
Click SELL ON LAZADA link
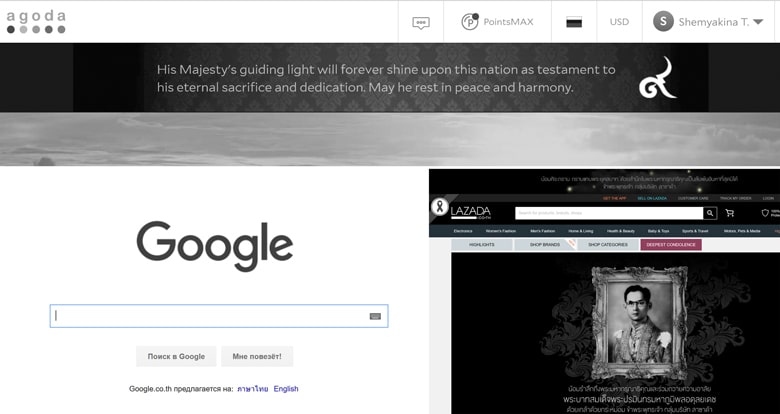click(652, 198)
